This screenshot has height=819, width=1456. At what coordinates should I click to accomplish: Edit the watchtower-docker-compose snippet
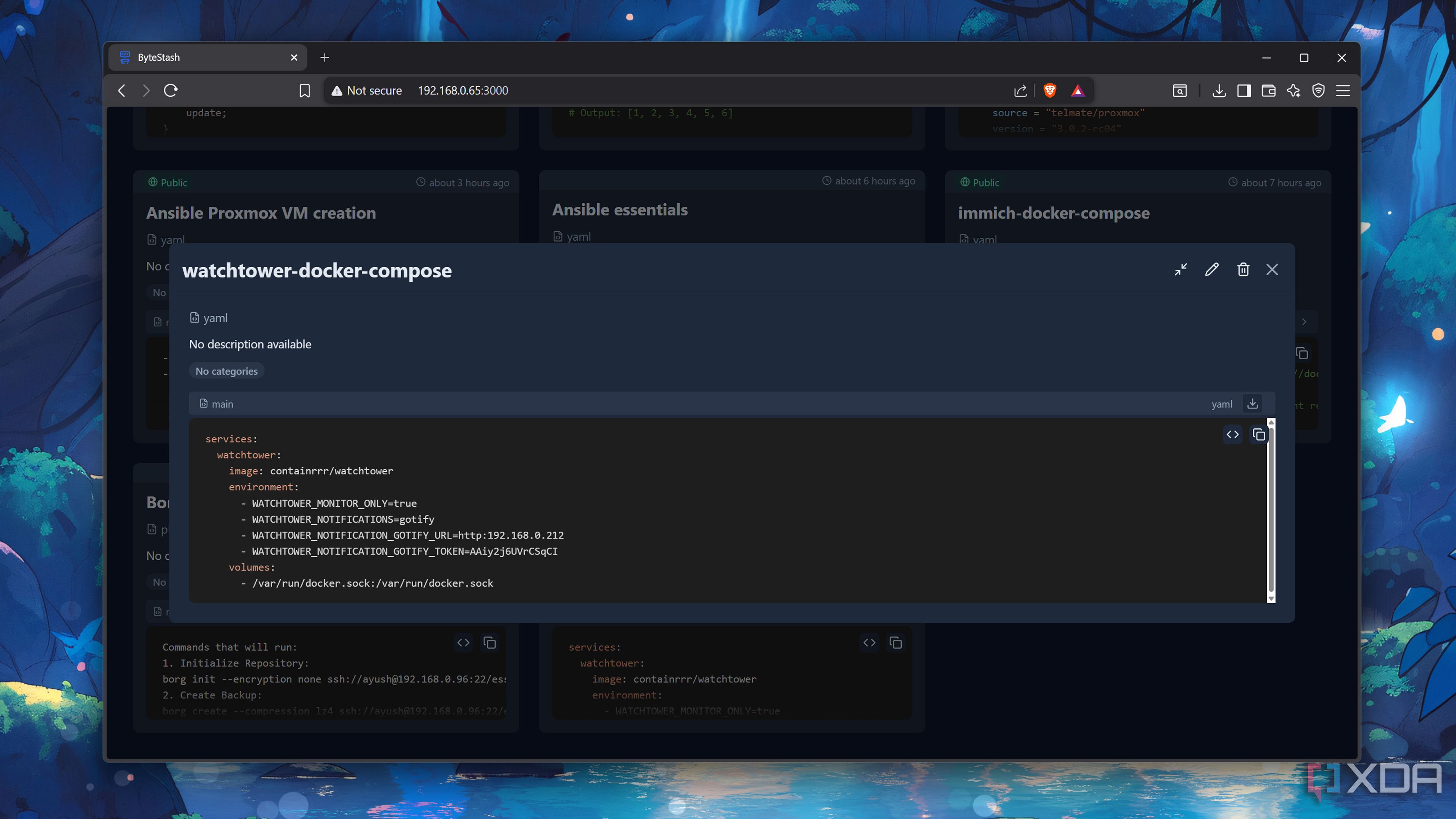click(x=1211, y=270)
